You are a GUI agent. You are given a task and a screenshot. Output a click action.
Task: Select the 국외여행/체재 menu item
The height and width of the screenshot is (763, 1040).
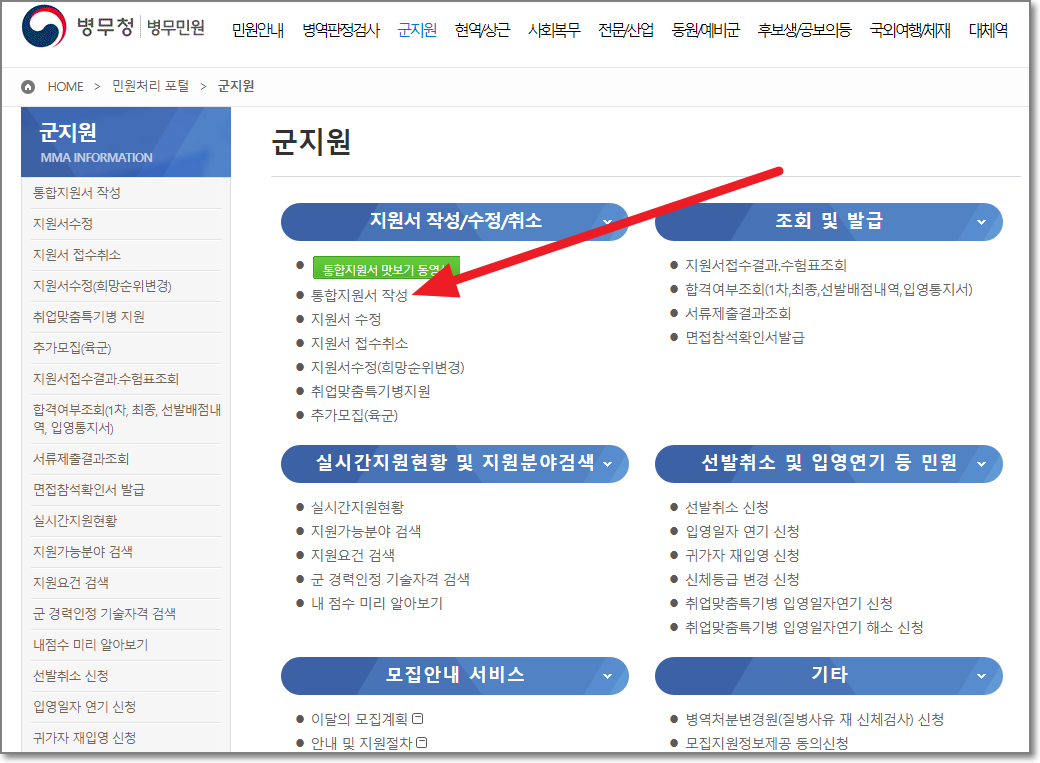(910, 29)
